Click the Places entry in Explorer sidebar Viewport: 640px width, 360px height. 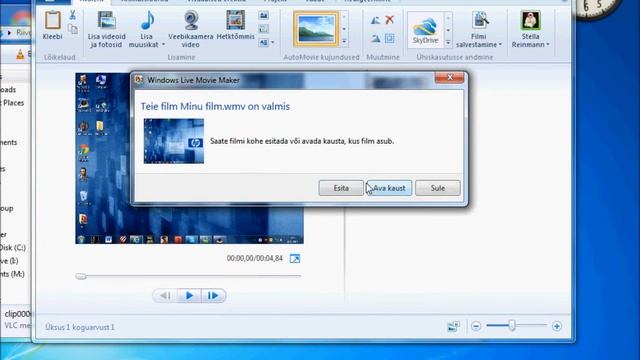(x=13, y=103)
